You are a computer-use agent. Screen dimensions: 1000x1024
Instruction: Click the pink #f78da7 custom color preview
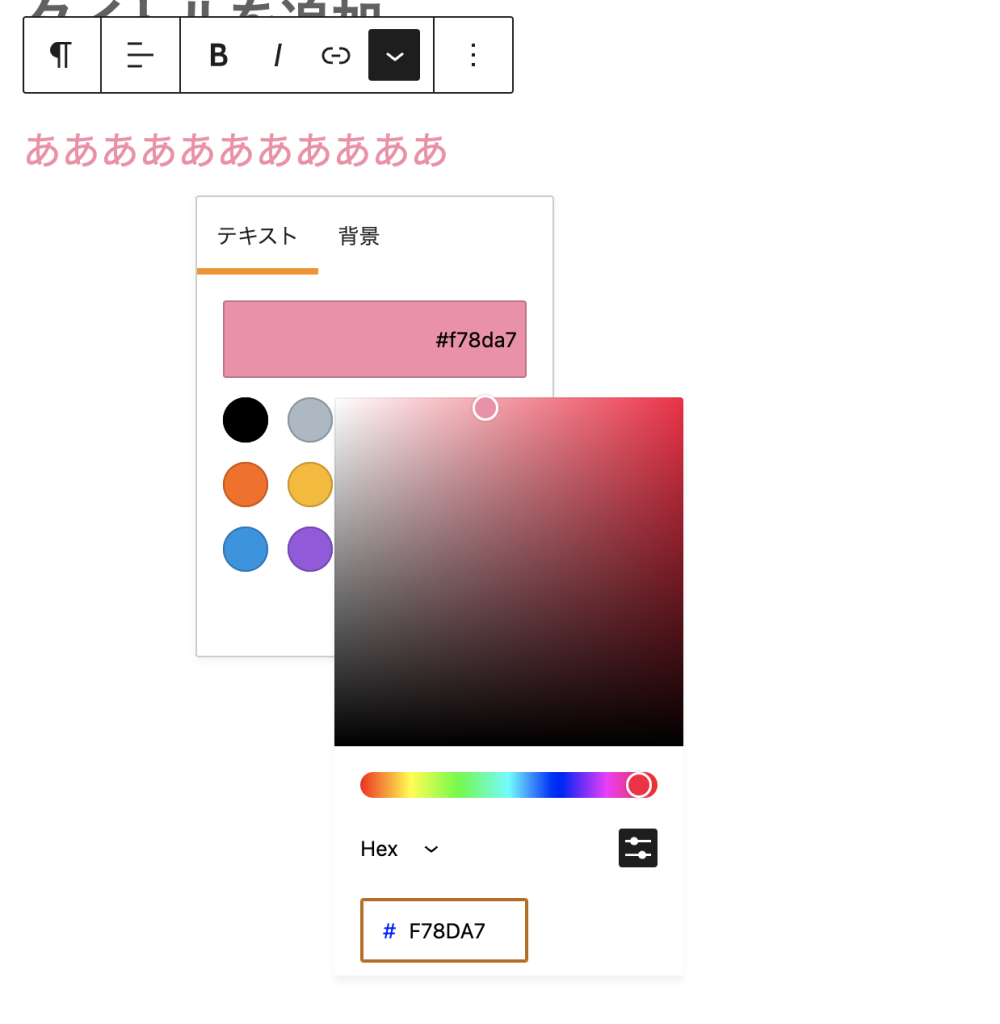tap(374, 339)
